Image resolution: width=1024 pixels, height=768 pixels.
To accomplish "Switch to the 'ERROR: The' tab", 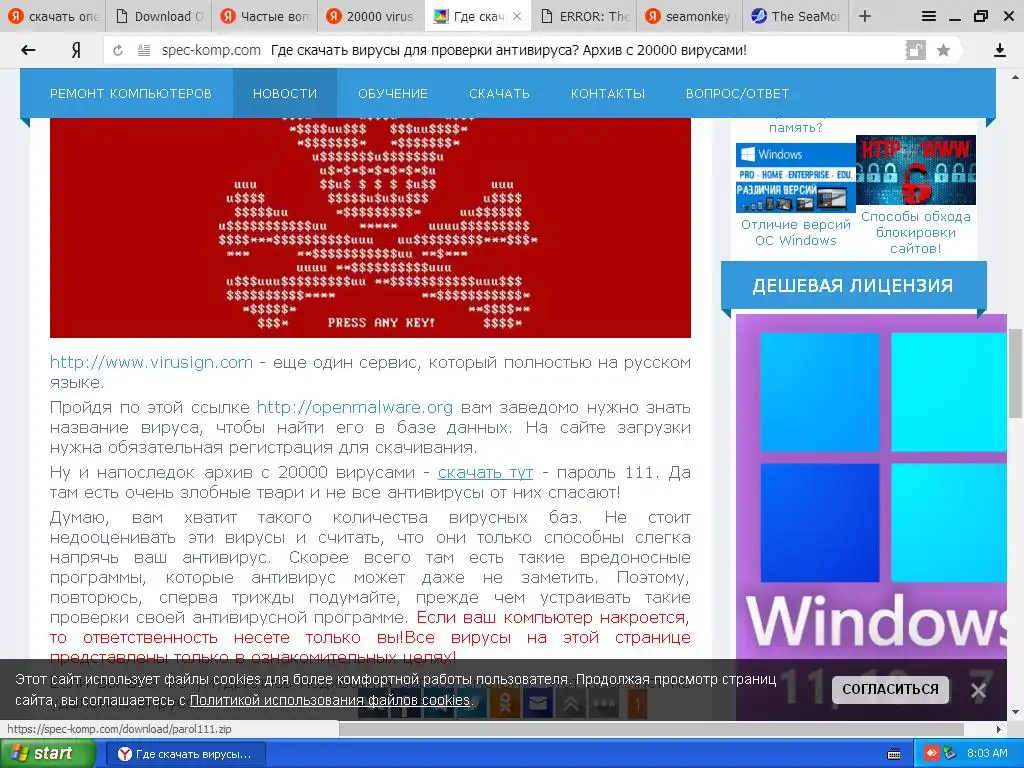I will [585, 16].
